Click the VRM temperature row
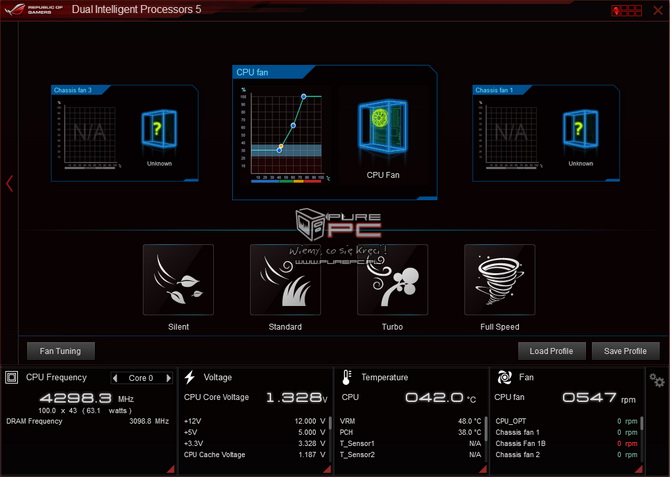 pos(411,421)
